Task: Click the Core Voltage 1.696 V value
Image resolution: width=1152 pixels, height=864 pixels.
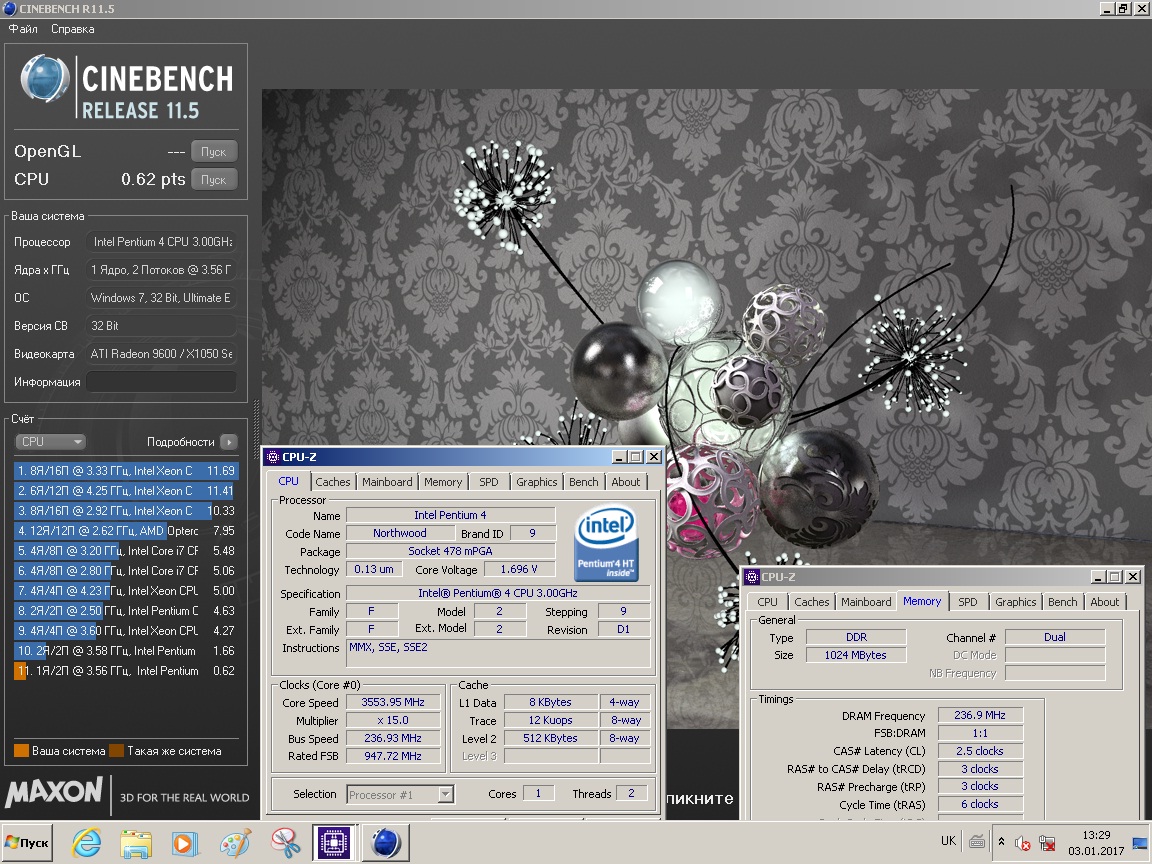Action: (x=519, y=569)
